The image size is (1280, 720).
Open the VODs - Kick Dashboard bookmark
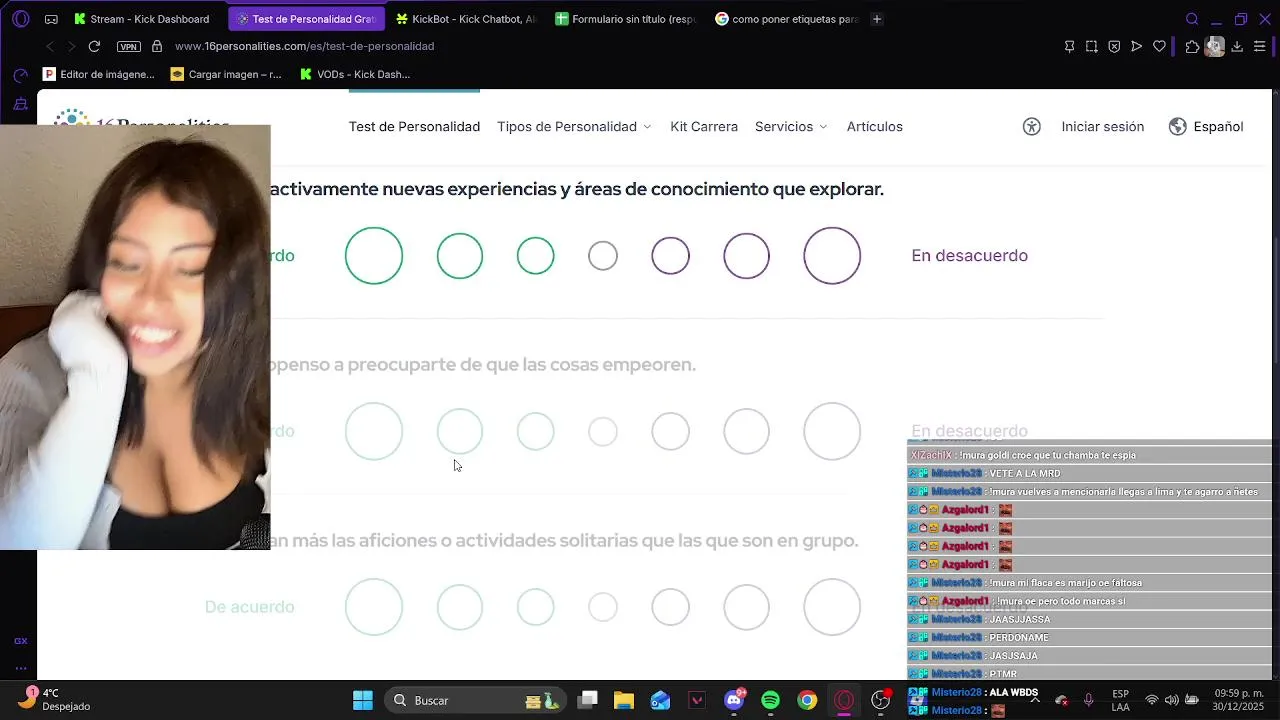[x=355, y=74]
